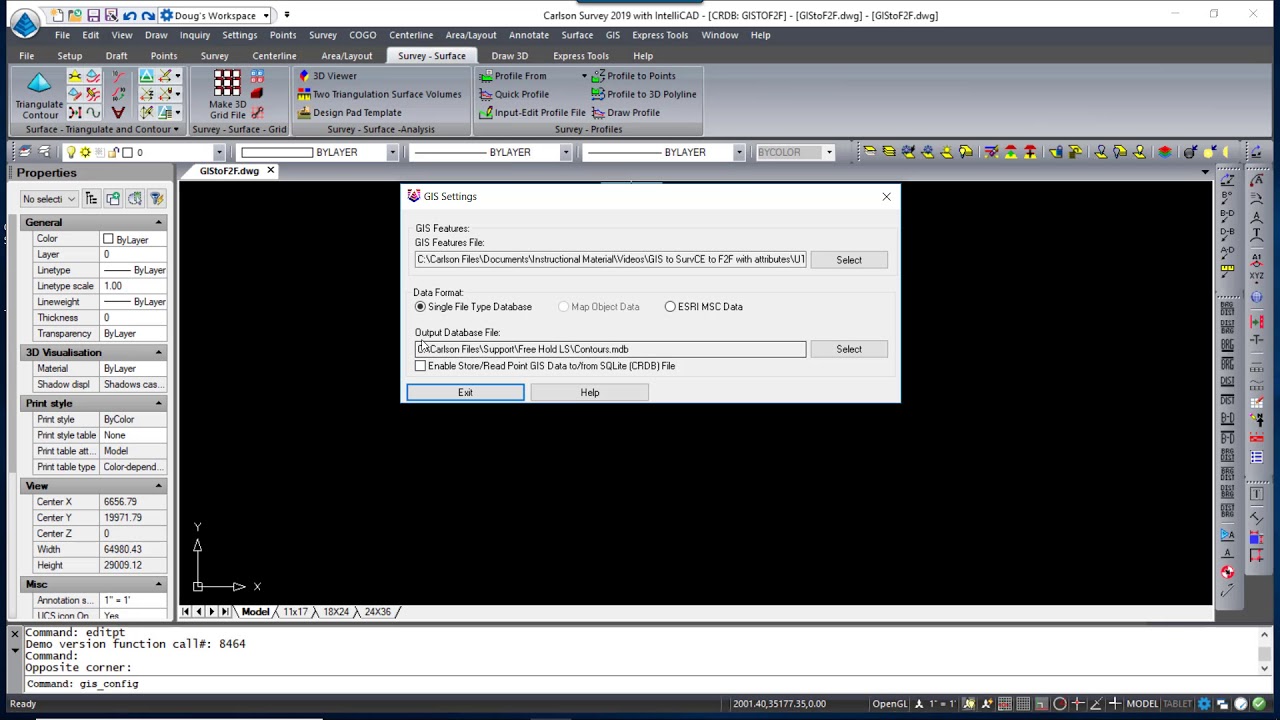Click the New drawing icon in quick access
Screen dimensions: 1280x720
57,15
